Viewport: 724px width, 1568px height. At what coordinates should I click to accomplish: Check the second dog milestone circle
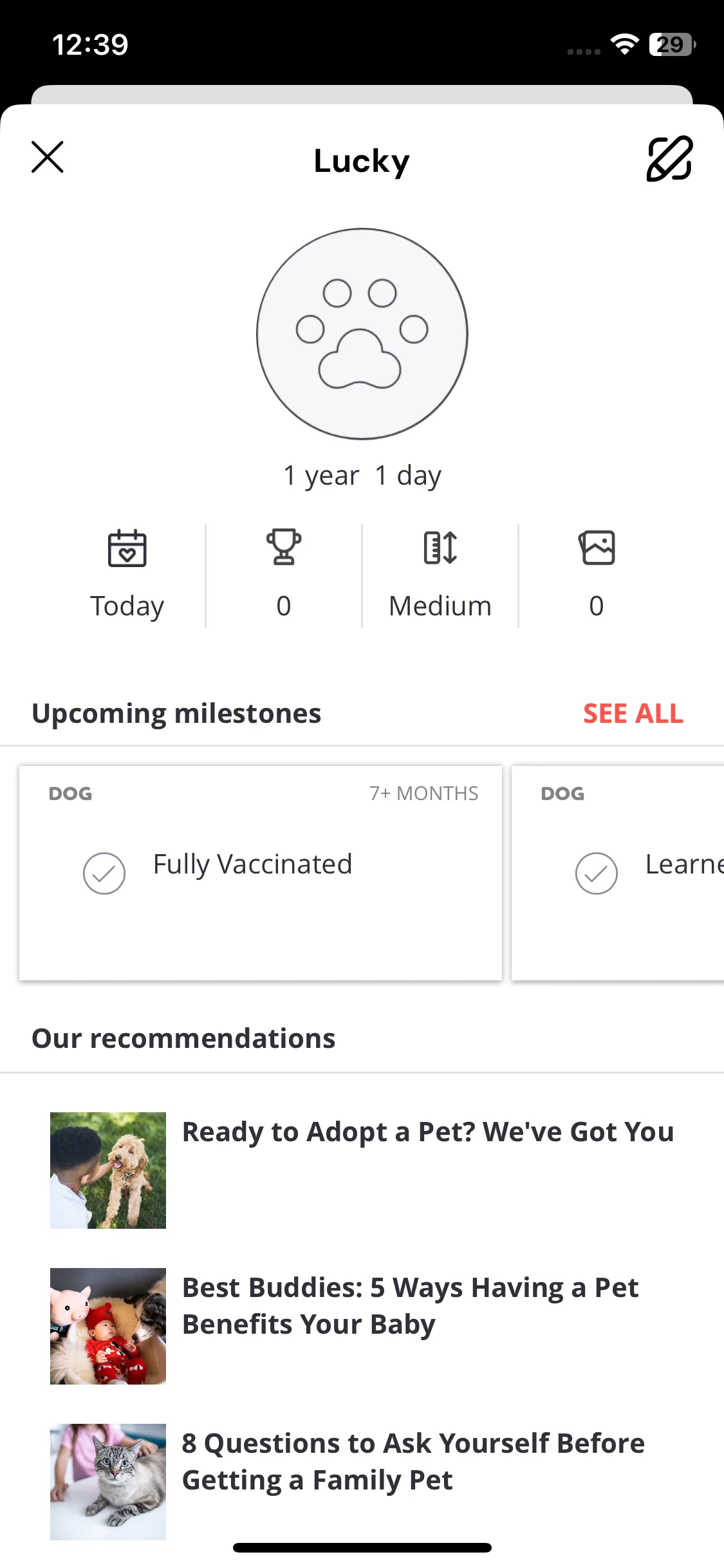click(597, 873)
